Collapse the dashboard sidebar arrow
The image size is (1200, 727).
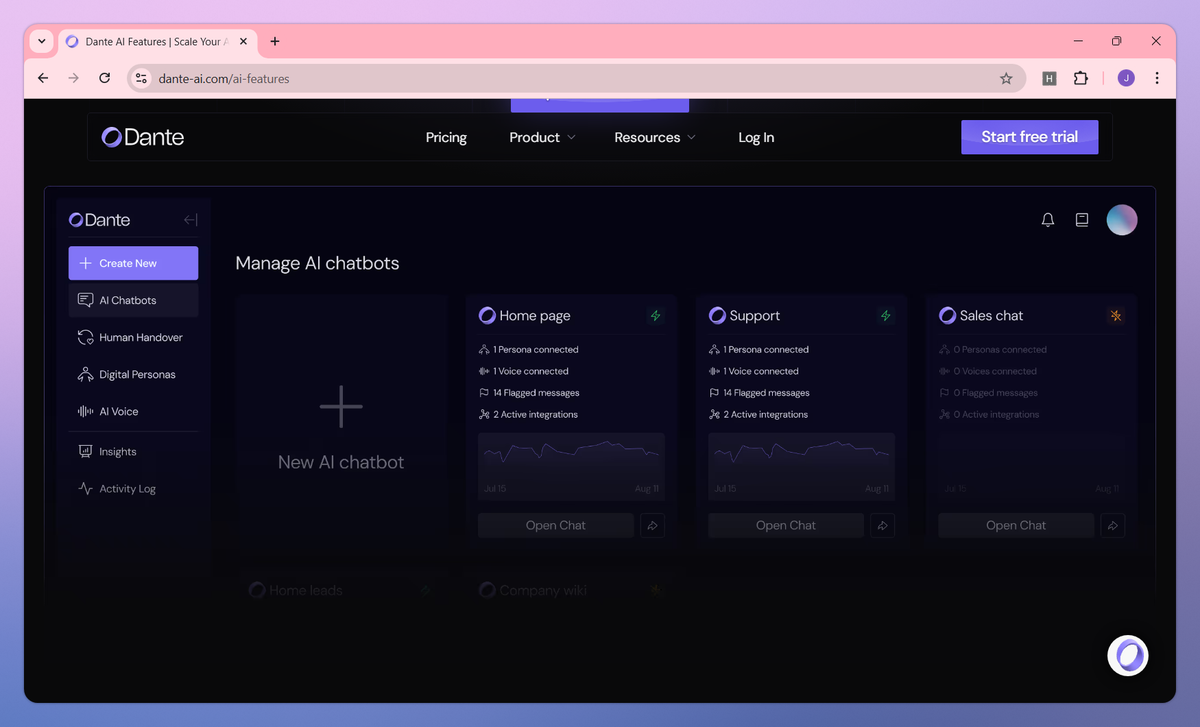click(x=190, y=220)
